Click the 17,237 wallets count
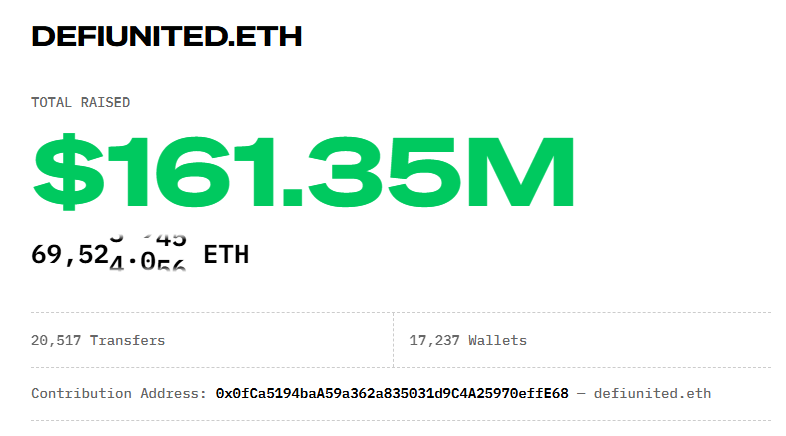The width and height of the screenshot is (786, 436). click(x=434, y=340)
